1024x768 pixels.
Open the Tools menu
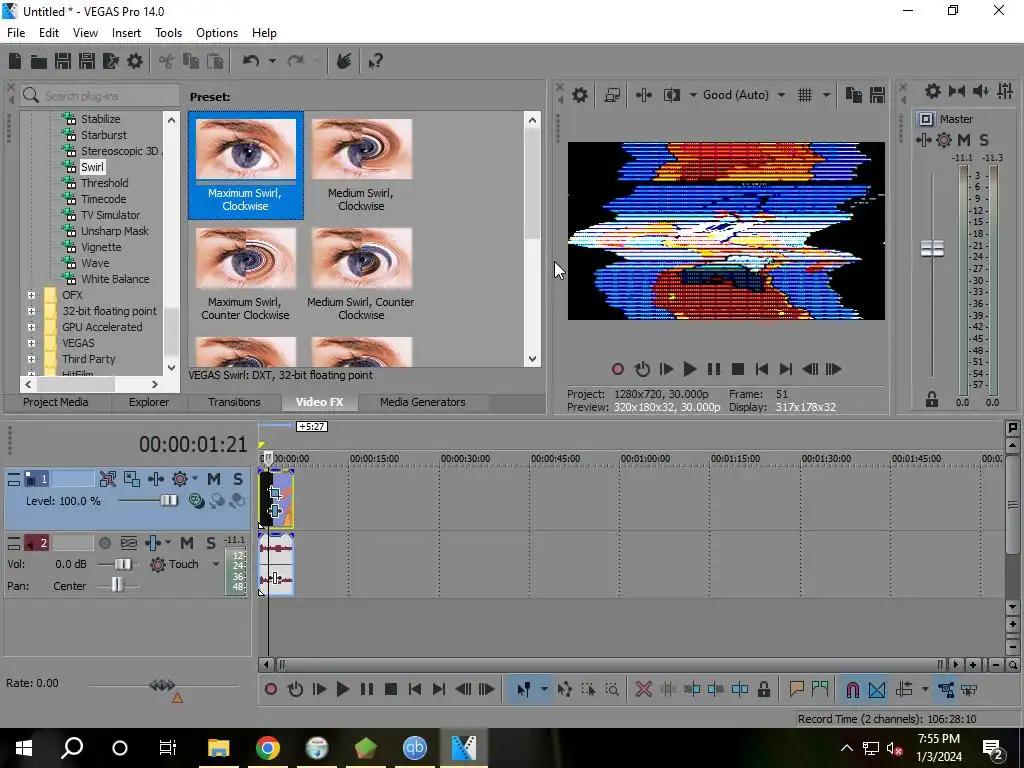pyautogui.click(x=168, y=33)
